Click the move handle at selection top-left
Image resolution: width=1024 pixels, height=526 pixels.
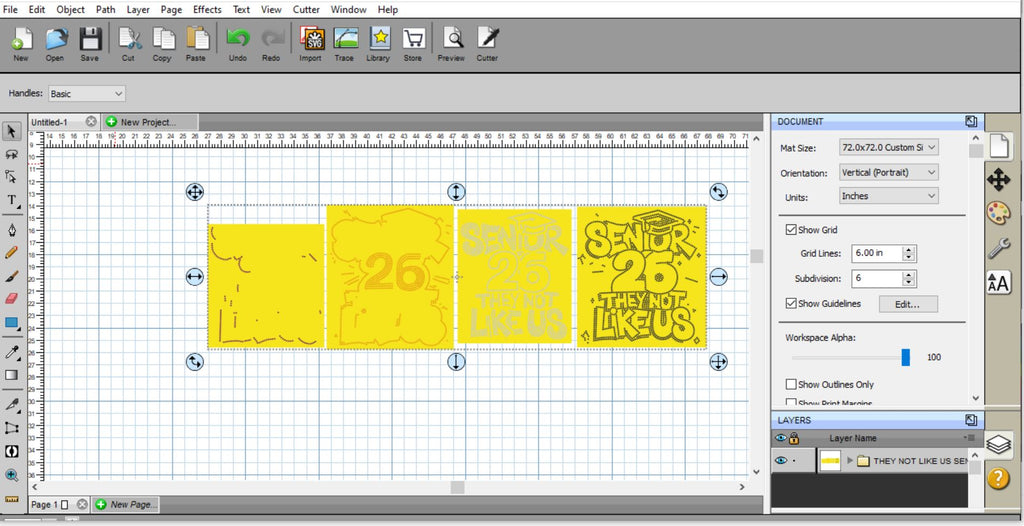[x=195, y=192]
